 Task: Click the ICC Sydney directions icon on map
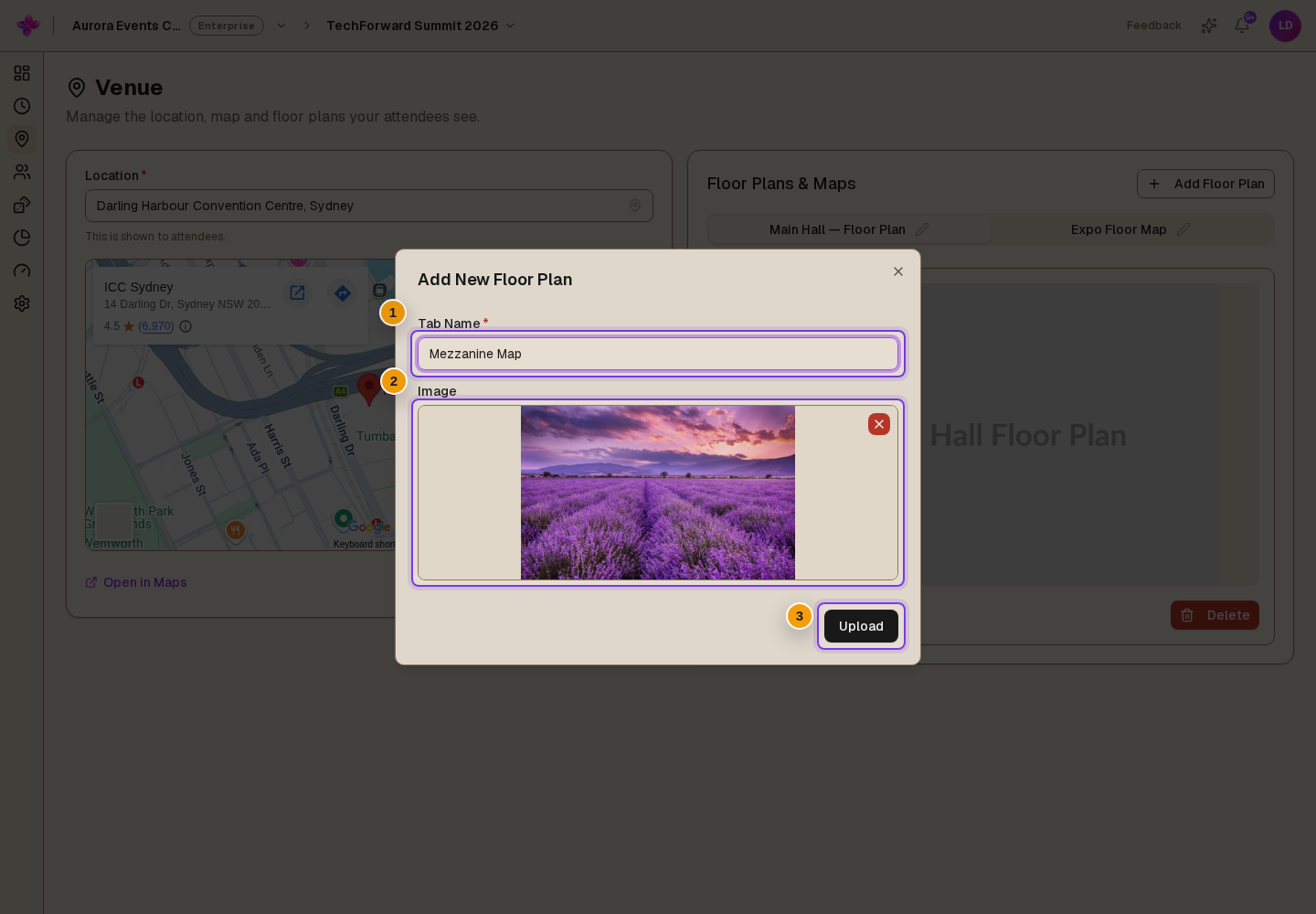click(x=343, y=293)
